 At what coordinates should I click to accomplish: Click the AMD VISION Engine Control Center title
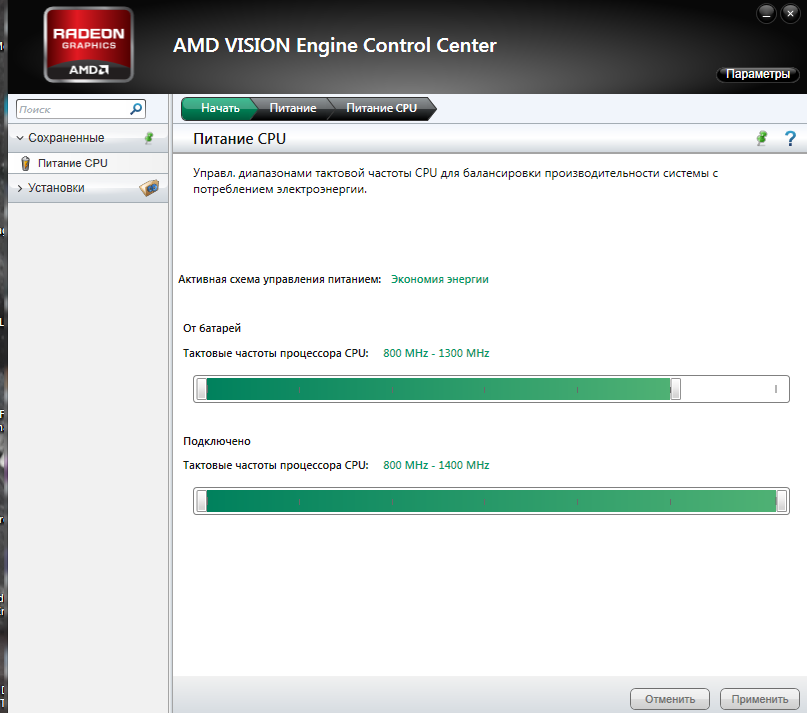click(x=335, y=45)
